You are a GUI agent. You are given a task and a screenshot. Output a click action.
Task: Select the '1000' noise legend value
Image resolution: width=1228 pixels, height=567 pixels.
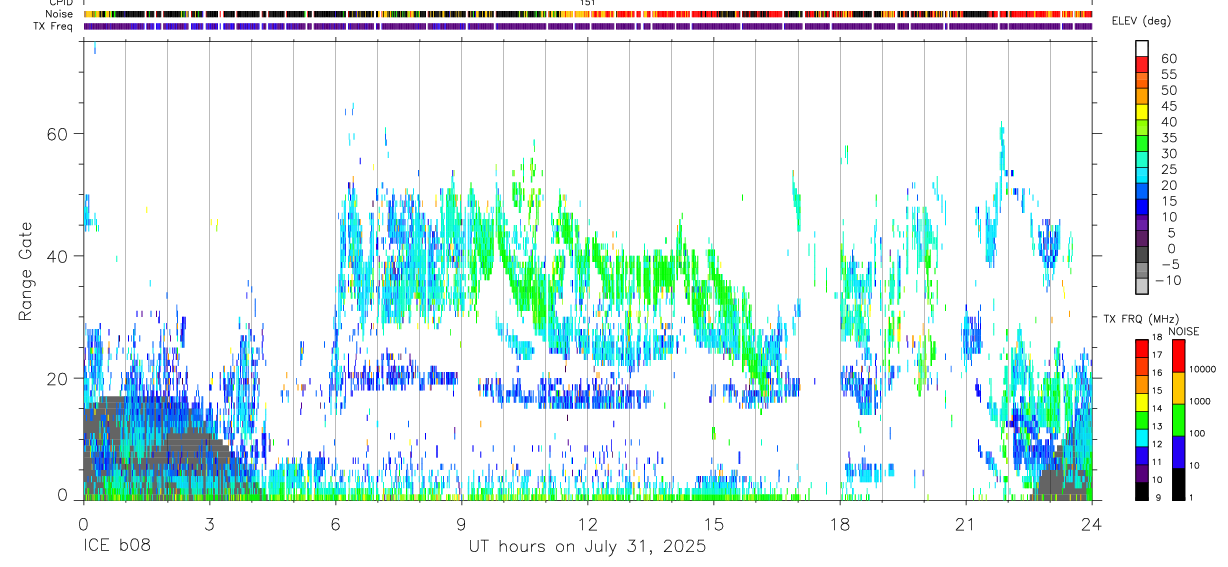coord(1201,402)
